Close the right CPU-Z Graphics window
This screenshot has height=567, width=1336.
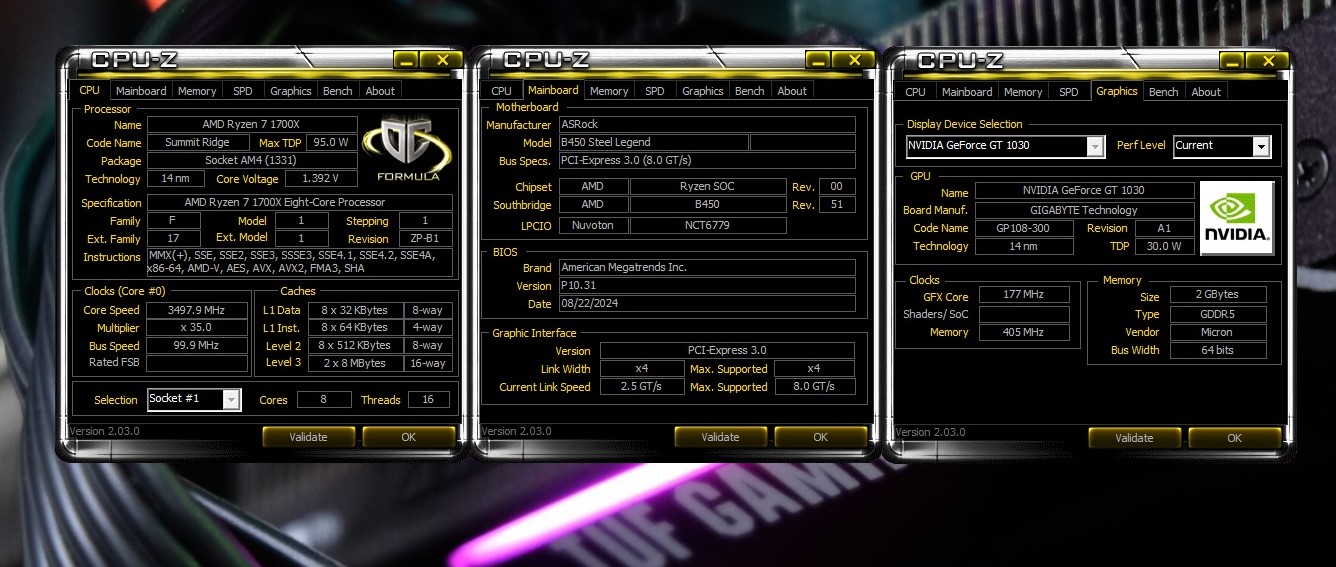pos(1267,61)
